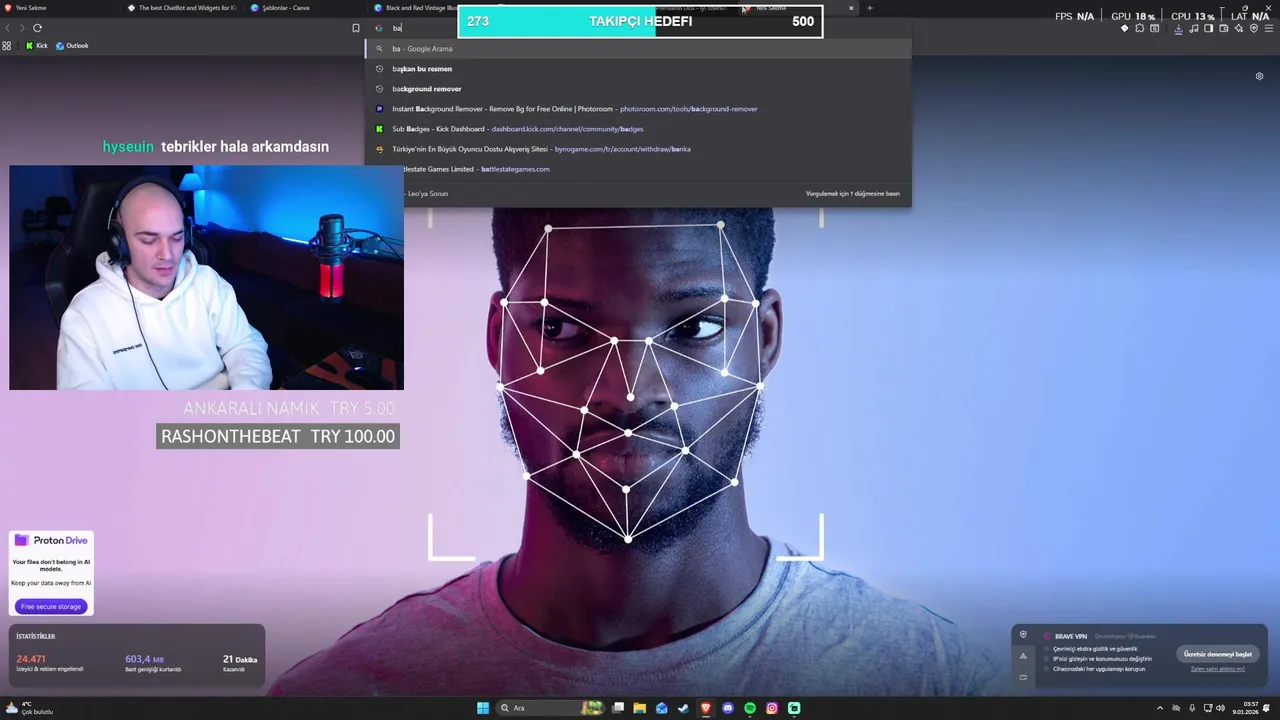This screenshot has height=720, width=1280.
Task: Click the Windows taskbar search box 'Ara'
Action: pyautogui.click(x=550, y=708)
